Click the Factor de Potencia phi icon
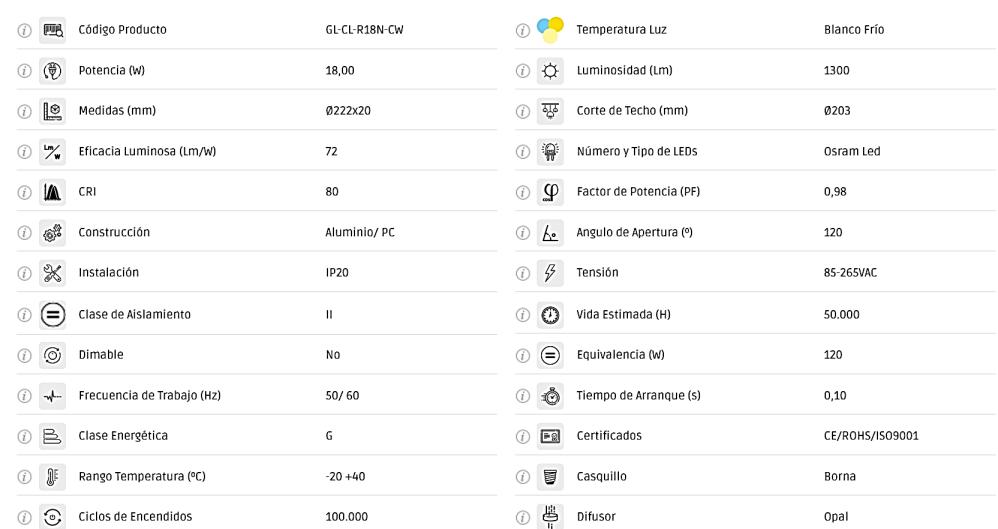This screenshot has height=529, width=998. (550, 192)
